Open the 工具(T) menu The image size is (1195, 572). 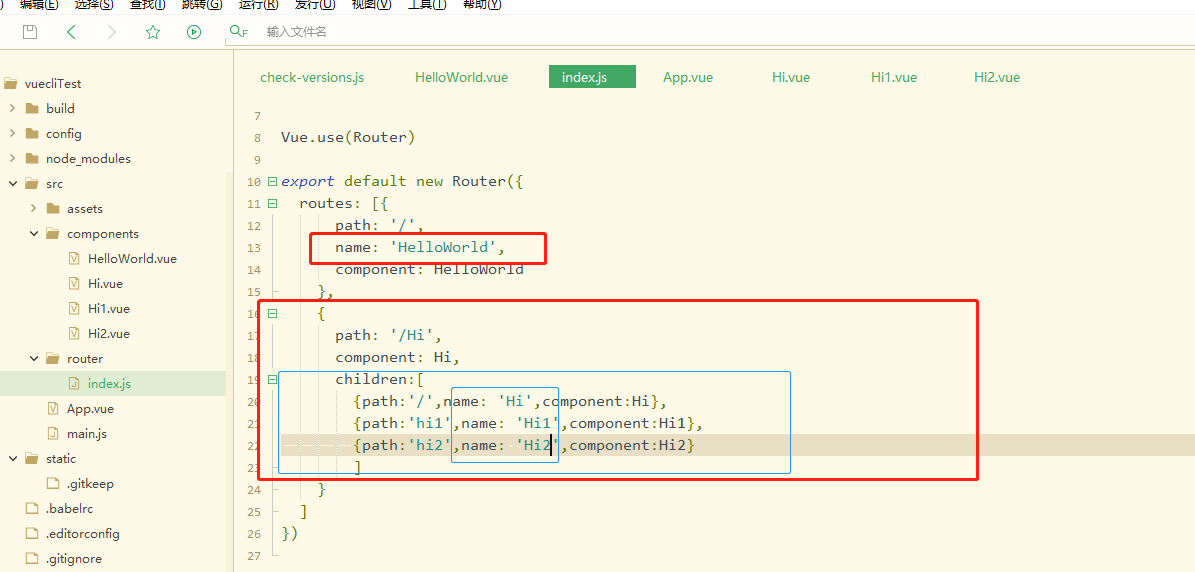click(x=428, y=5)
